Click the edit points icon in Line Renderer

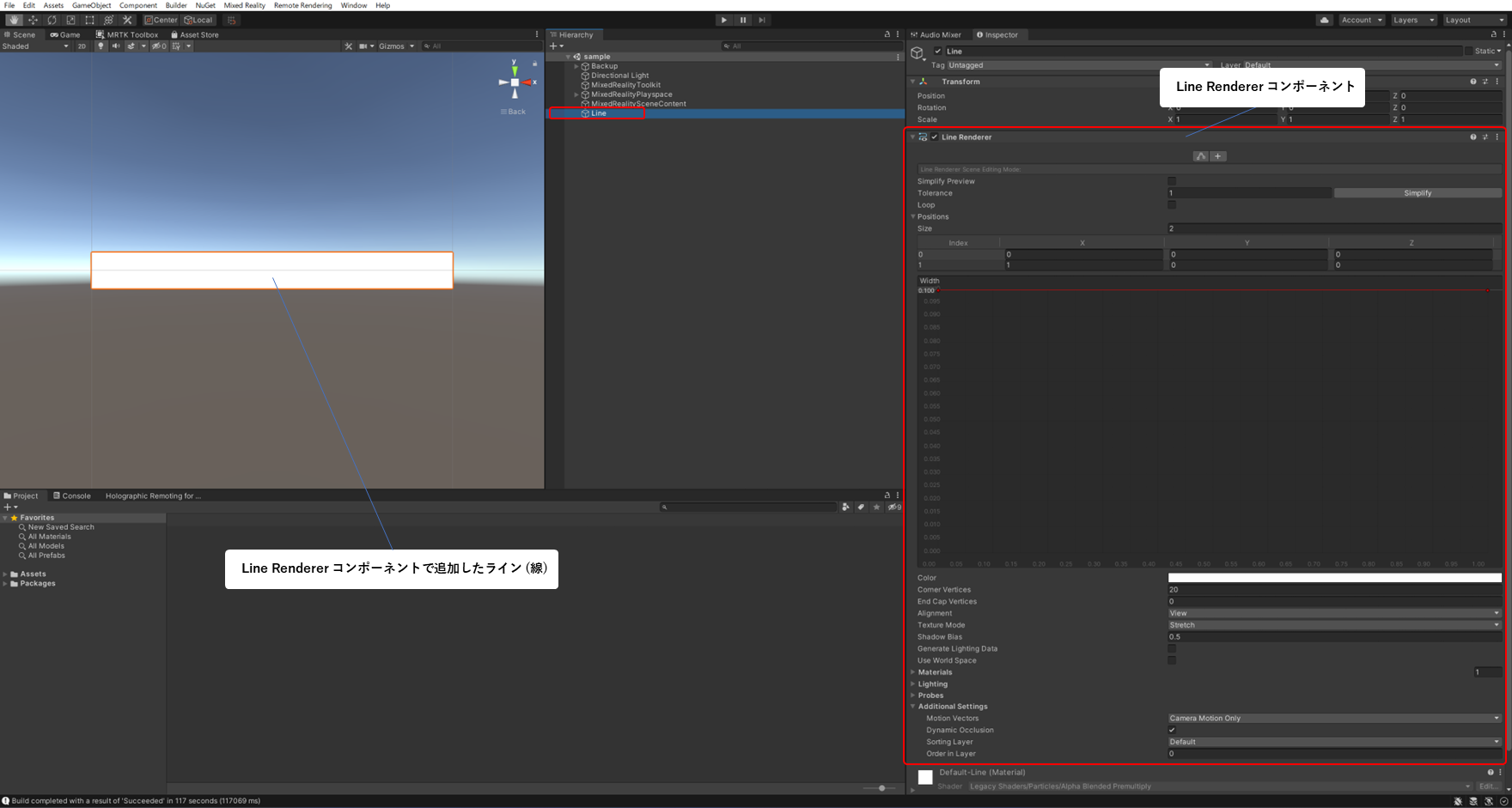(x=1200, y=156)
